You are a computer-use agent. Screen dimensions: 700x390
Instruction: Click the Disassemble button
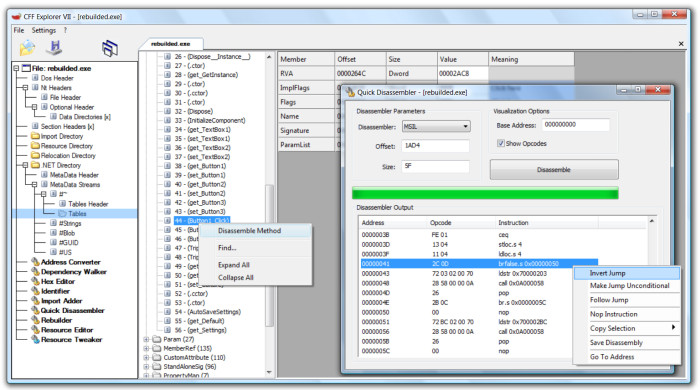pyautogui.click(x=554, y=170)
